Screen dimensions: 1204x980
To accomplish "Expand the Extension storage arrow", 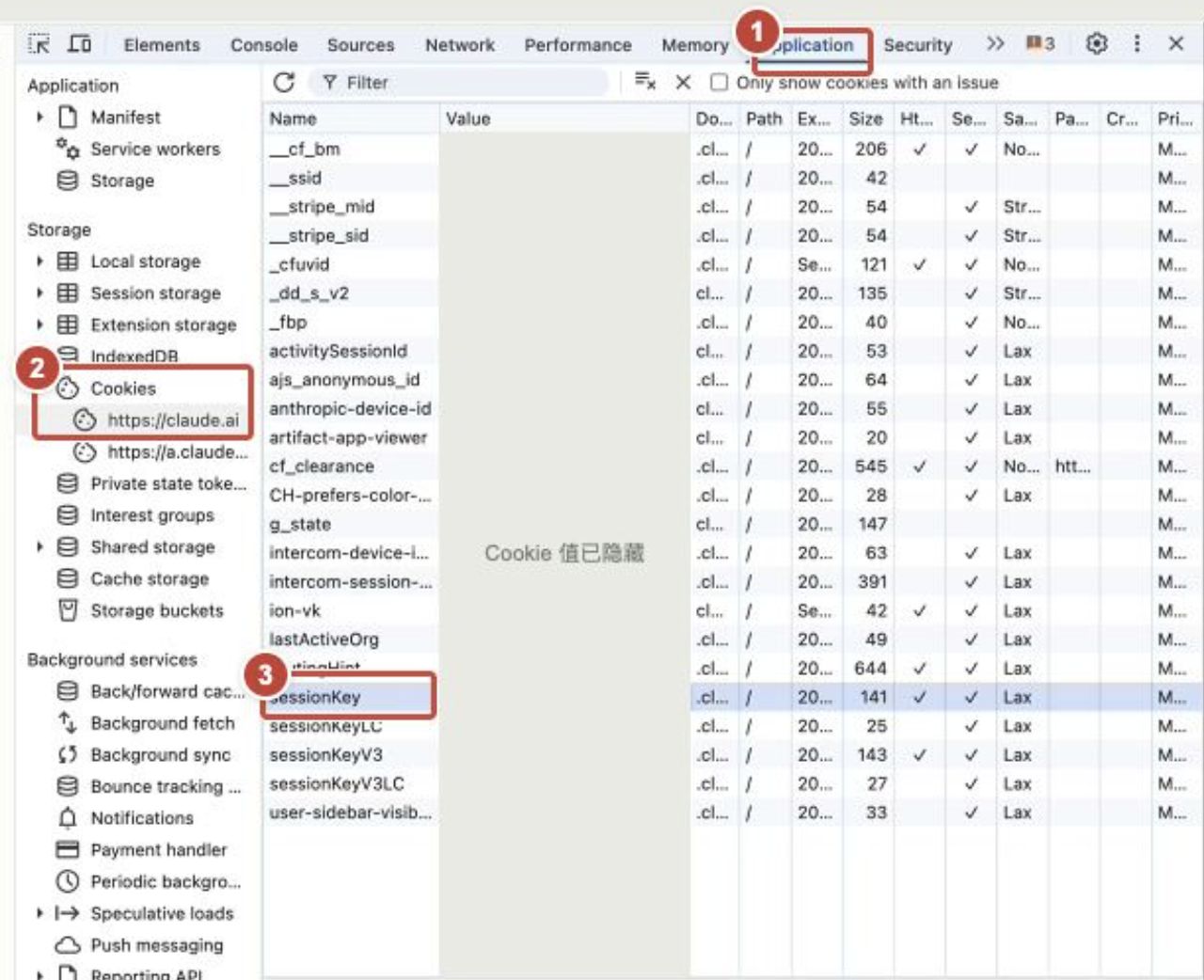I will tap(40, 324).
